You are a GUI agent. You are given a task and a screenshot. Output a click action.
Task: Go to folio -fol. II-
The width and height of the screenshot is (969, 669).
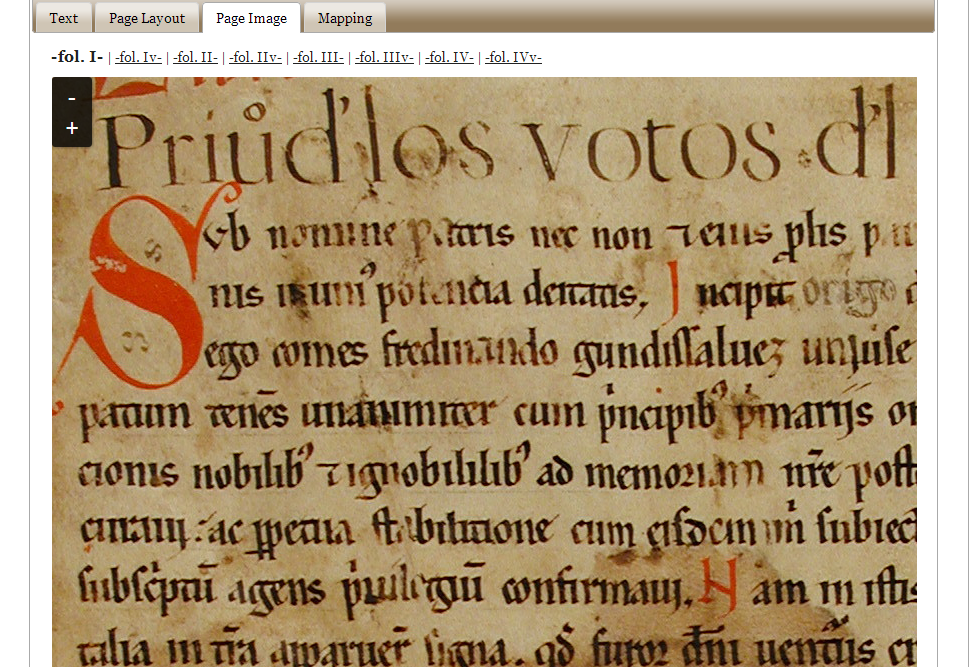195,57
